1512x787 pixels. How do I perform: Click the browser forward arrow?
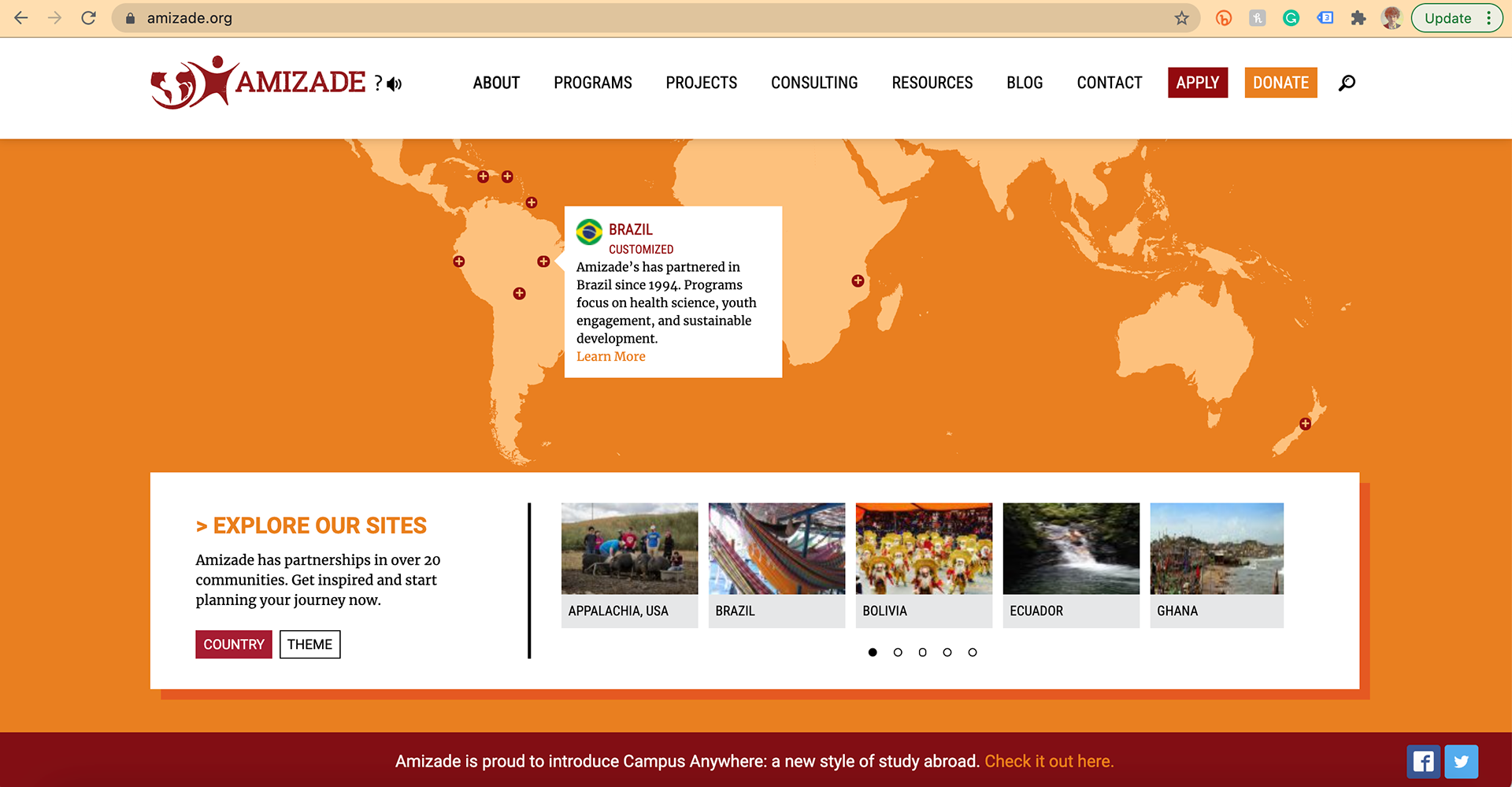click(54, 17)
